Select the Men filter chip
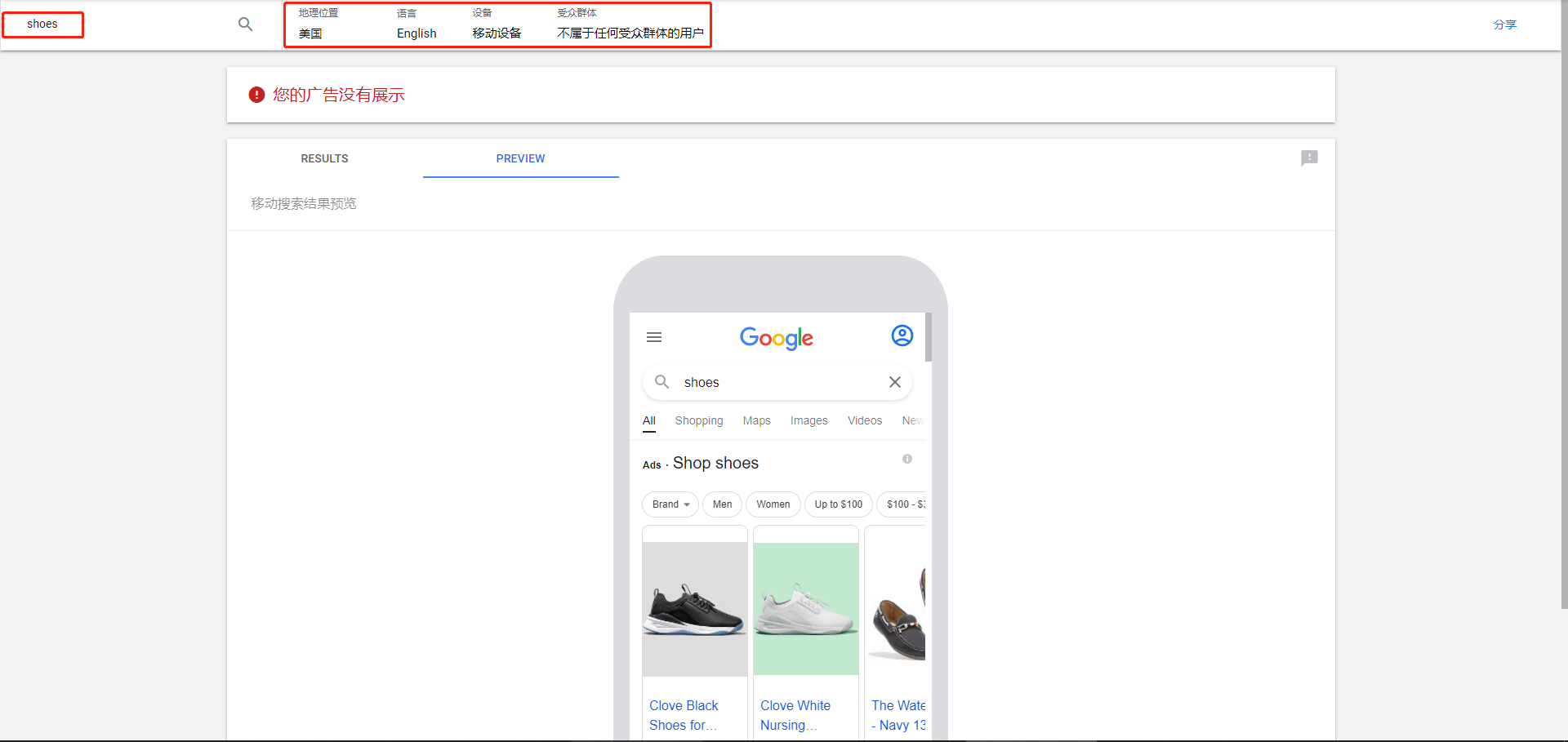1568x742 pixels. [721, 504]
